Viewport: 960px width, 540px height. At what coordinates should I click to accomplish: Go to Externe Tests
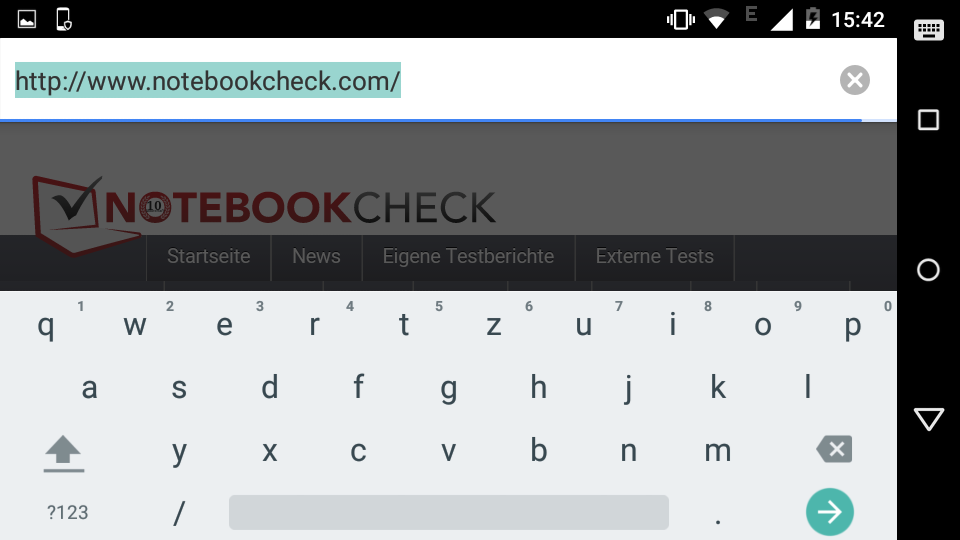pyautogui.click(x=654, y=256)
